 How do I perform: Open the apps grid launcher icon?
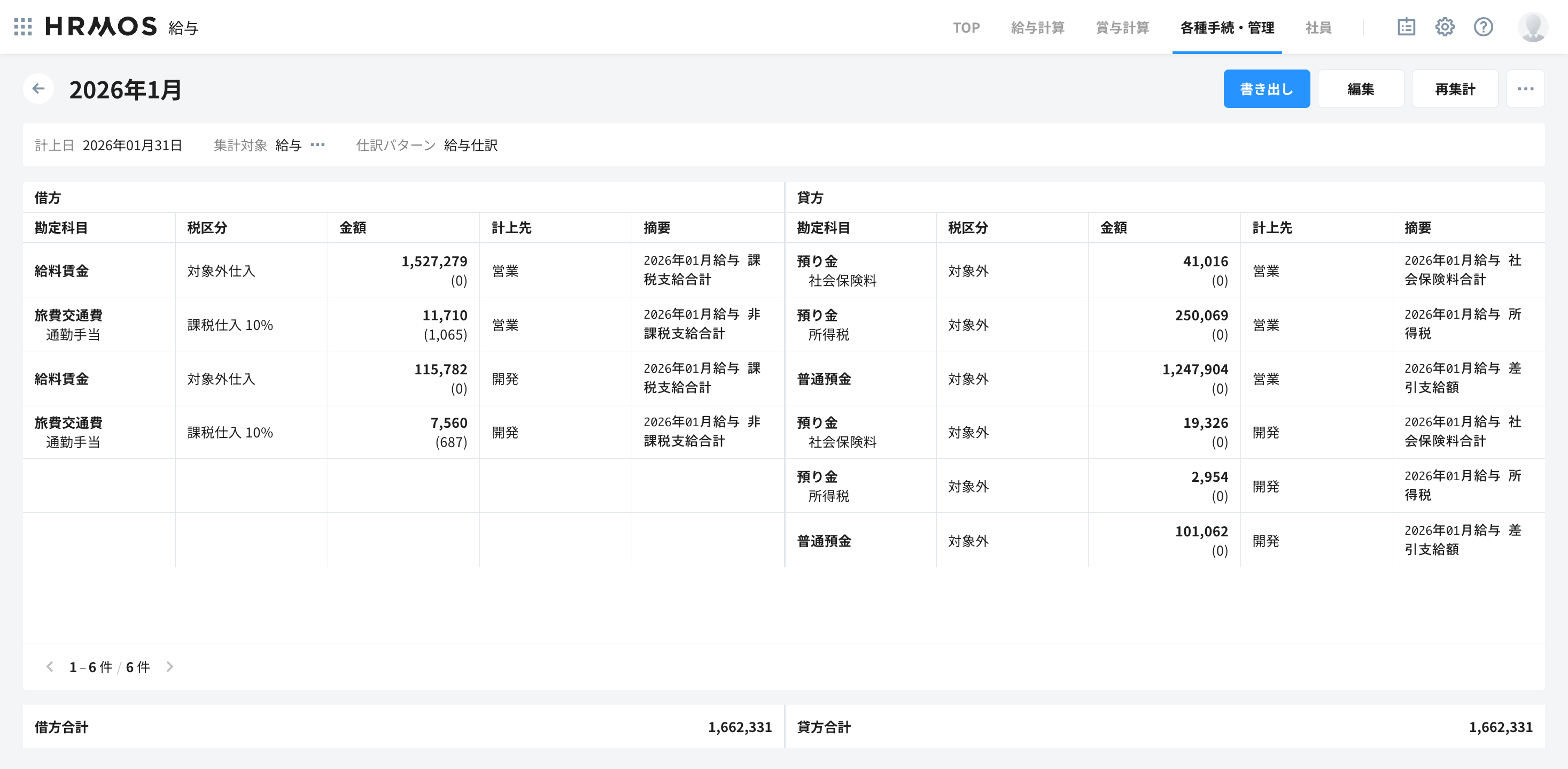[22, 27]
